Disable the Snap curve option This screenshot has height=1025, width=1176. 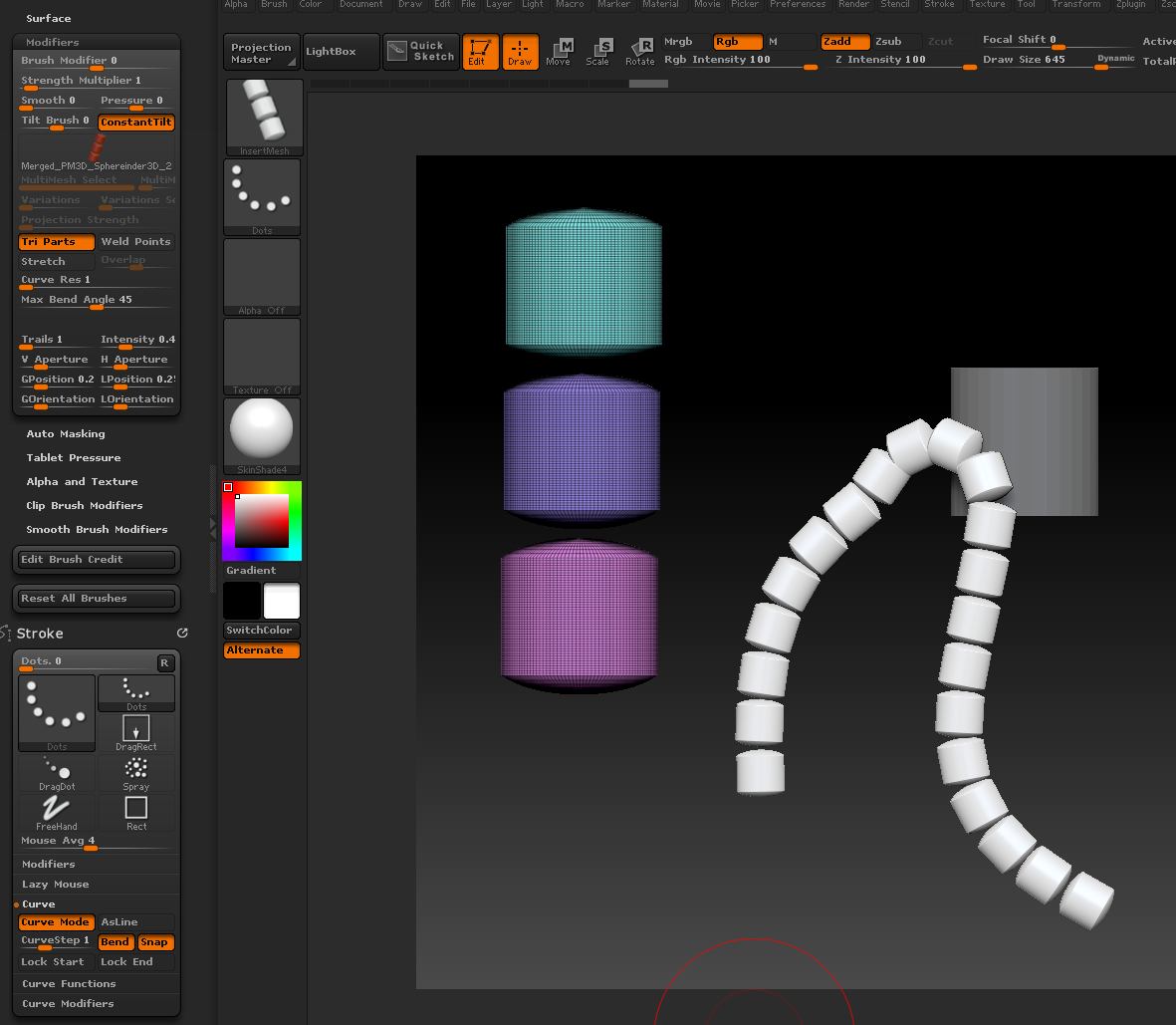[154, 942]
